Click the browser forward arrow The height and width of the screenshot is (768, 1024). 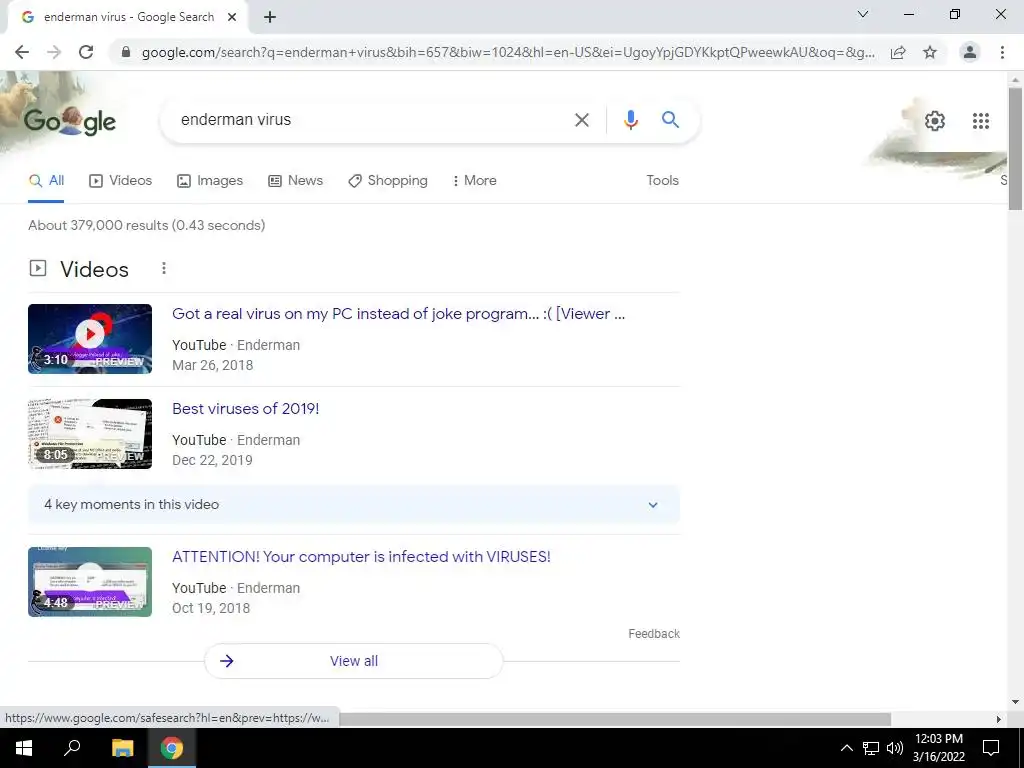(x=54, y=52)
